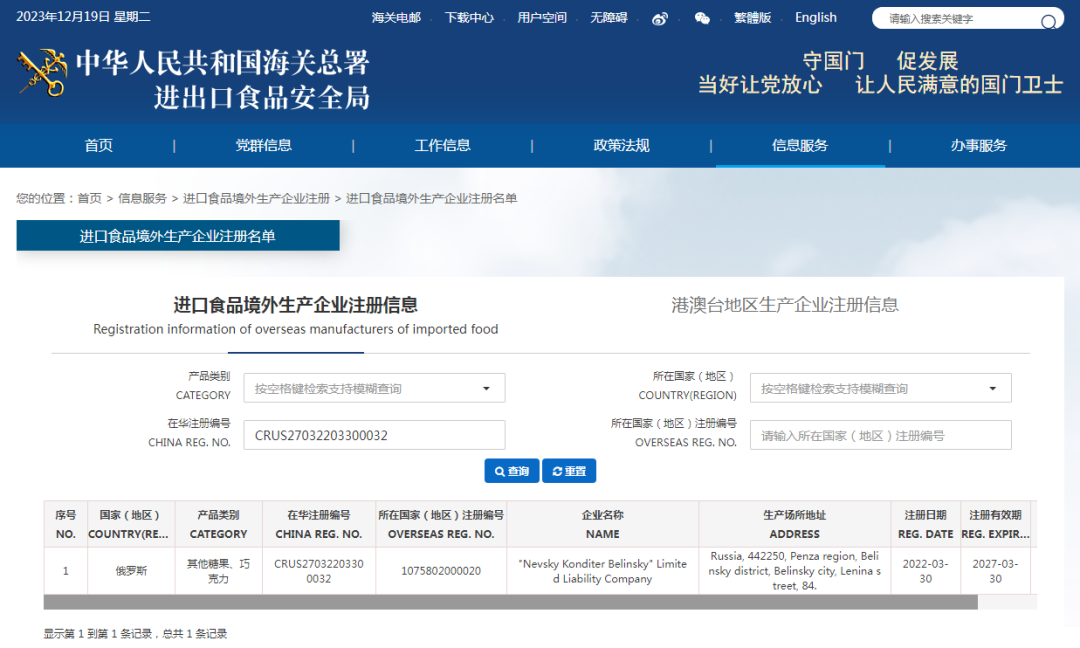Open the 办事服务 navigation menu
1080x648 pixels.
(979, 145)
